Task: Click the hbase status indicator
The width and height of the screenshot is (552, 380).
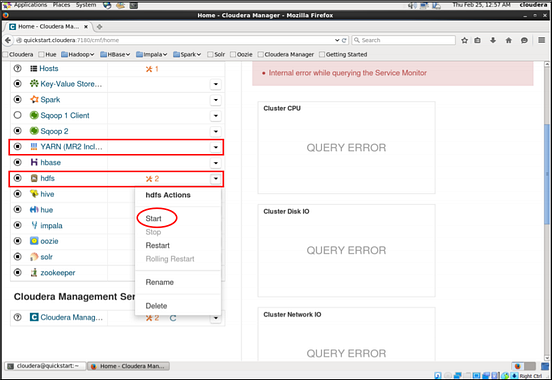Action: pos(17,162)
